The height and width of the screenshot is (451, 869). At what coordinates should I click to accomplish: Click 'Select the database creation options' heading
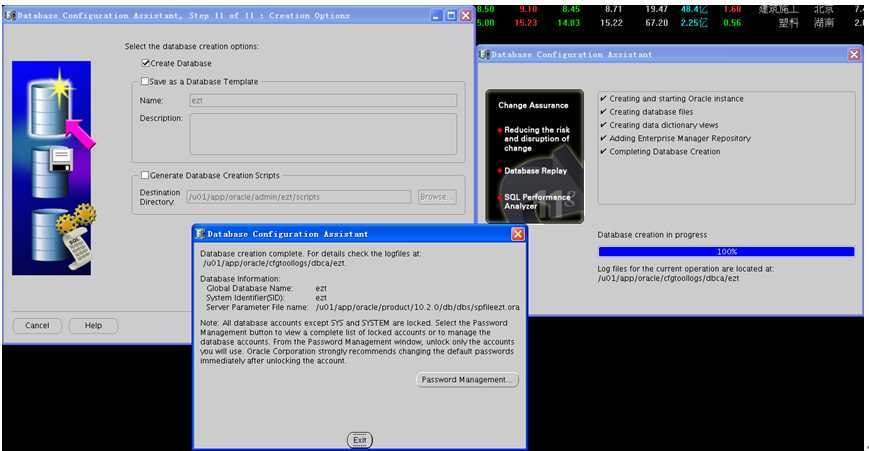pos(192,46)
